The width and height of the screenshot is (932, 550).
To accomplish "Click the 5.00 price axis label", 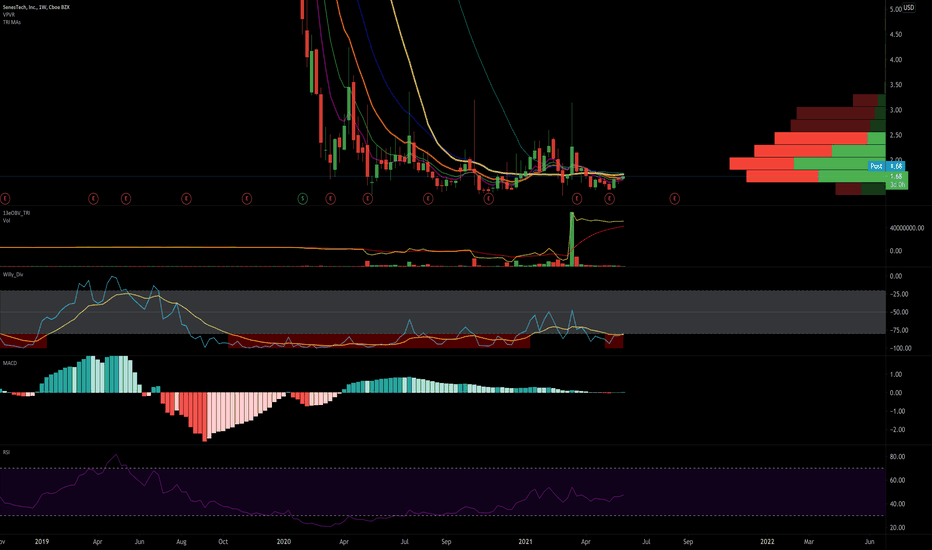I will (x=895, y=10).
